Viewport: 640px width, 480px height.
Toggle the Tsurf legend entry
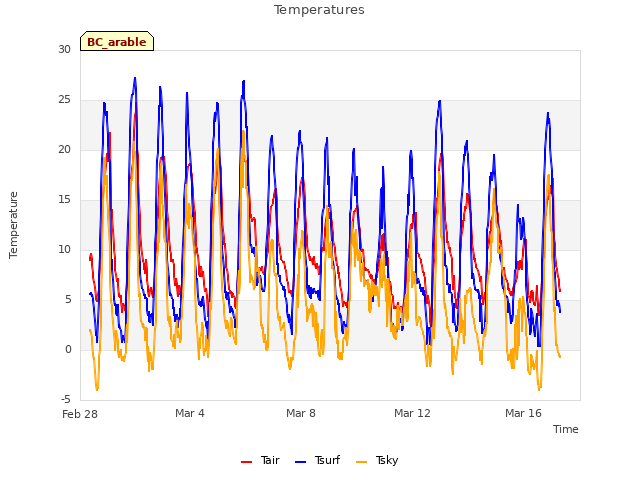[x=318, y=460]
